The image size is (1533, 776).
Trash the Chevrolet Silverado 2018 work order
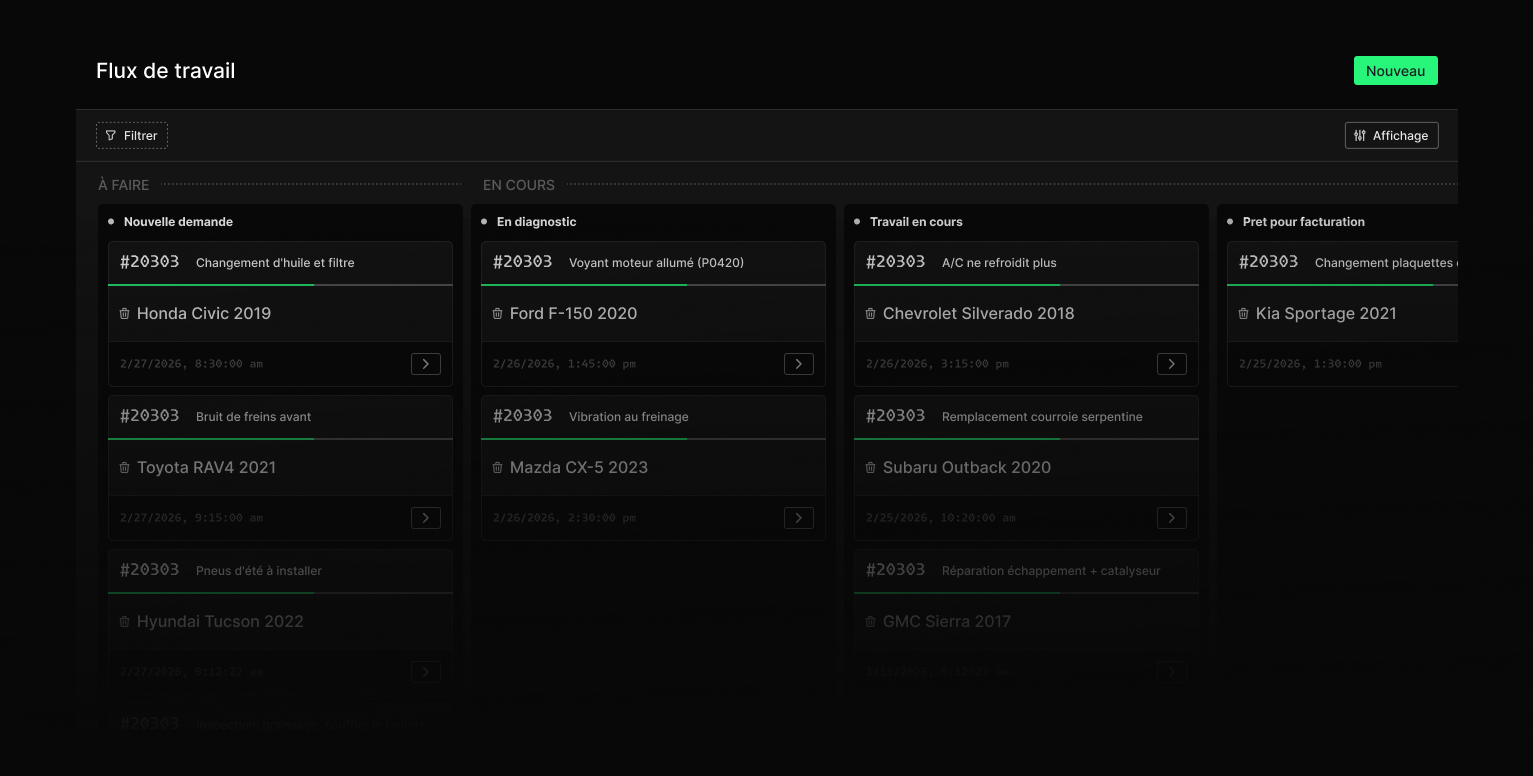pyautogui.click(x=871, y=314)
